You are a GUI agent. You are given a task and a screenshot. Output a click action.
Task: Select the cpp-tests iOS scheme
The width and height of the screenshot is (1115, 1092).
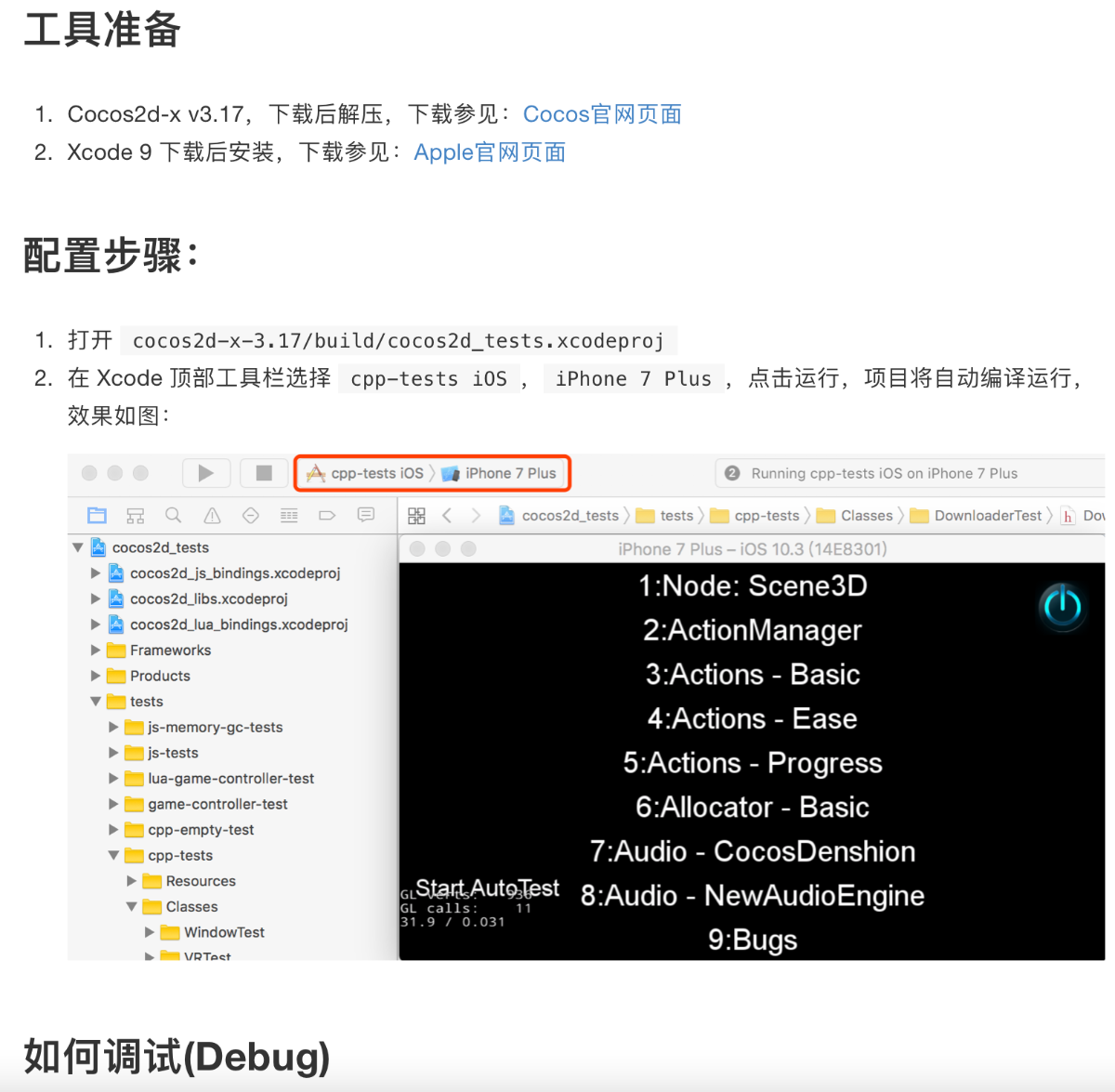[x=365, y=473]
